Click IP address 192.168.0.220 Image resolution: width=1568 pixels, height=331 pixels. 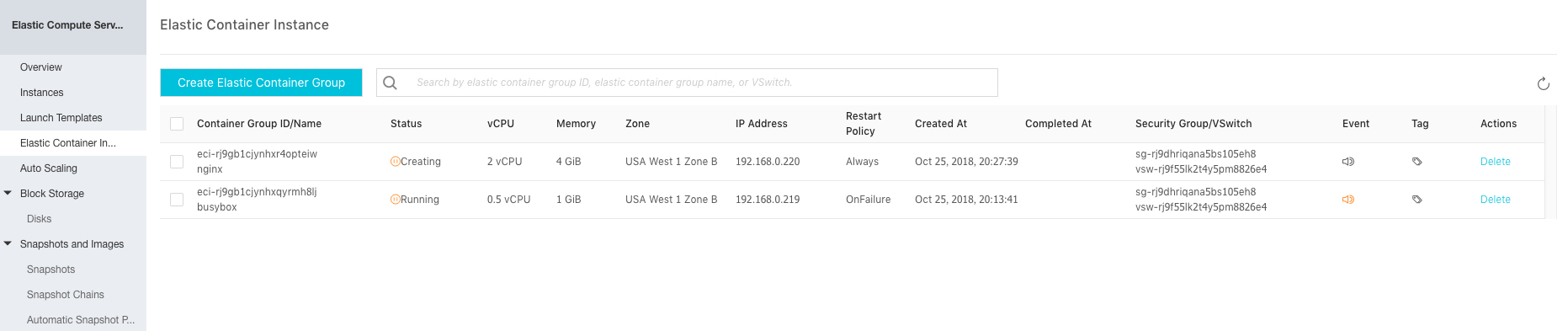(768, 162)
